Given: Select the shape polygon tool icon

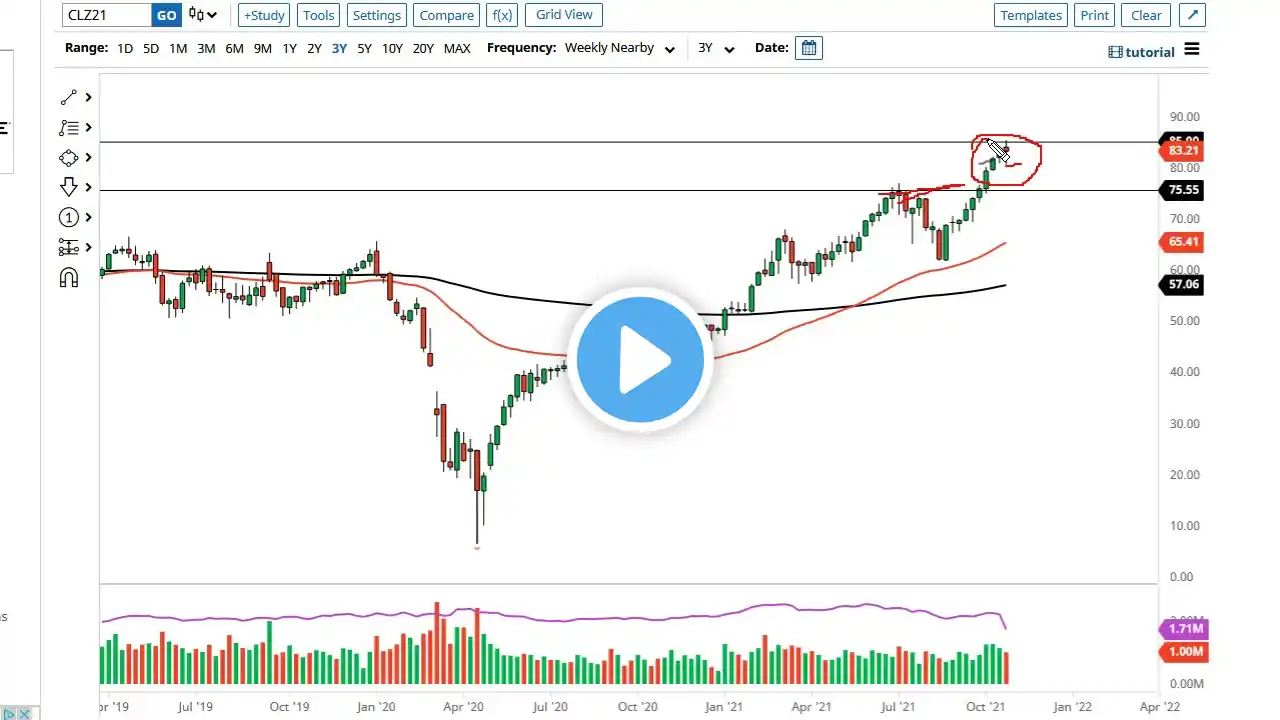Looking at the screenshot, I should point(68,157).
